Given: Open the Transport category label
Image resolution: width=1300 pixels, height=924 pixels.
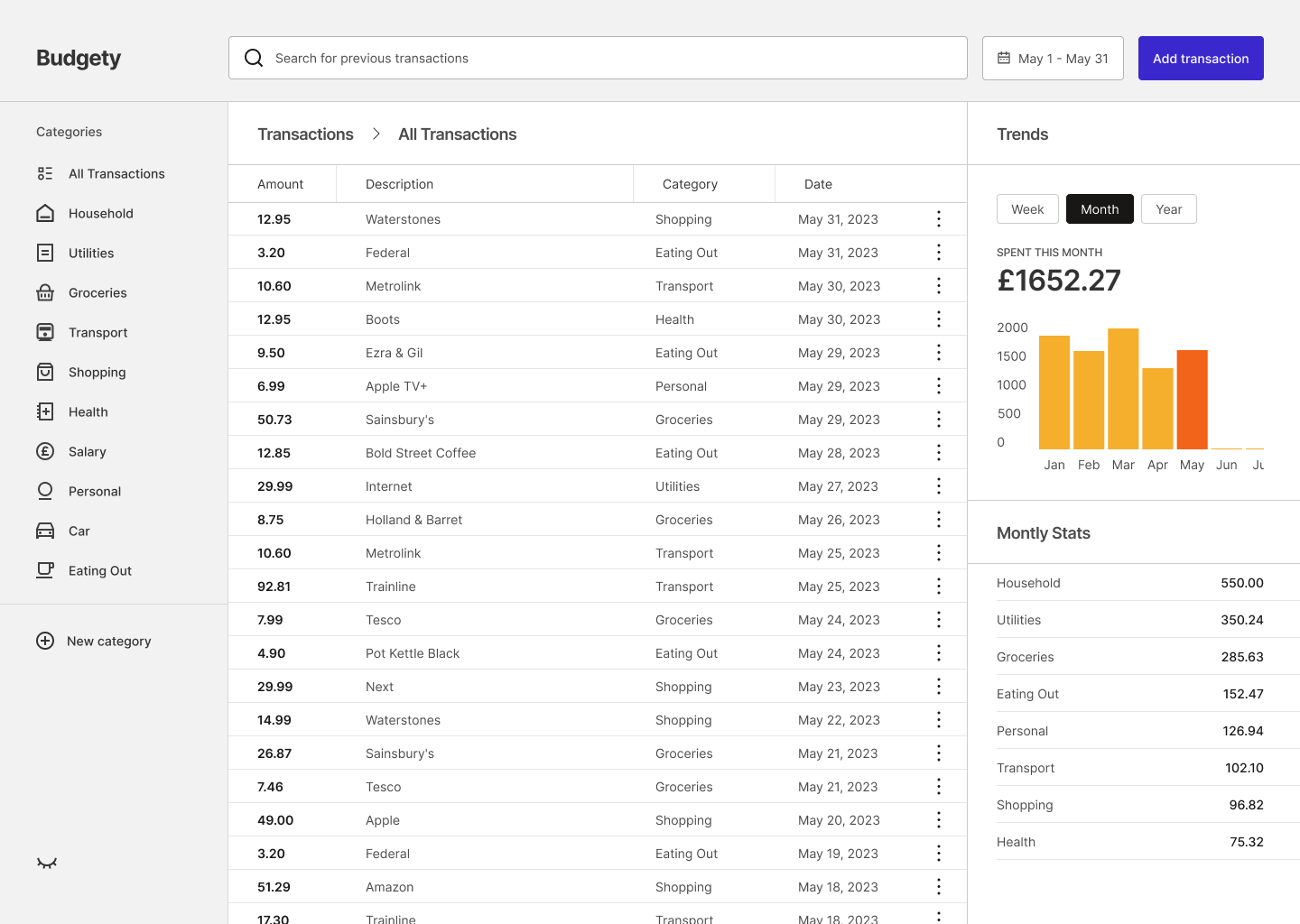Looking at the screenshot, I should (98, 332).
